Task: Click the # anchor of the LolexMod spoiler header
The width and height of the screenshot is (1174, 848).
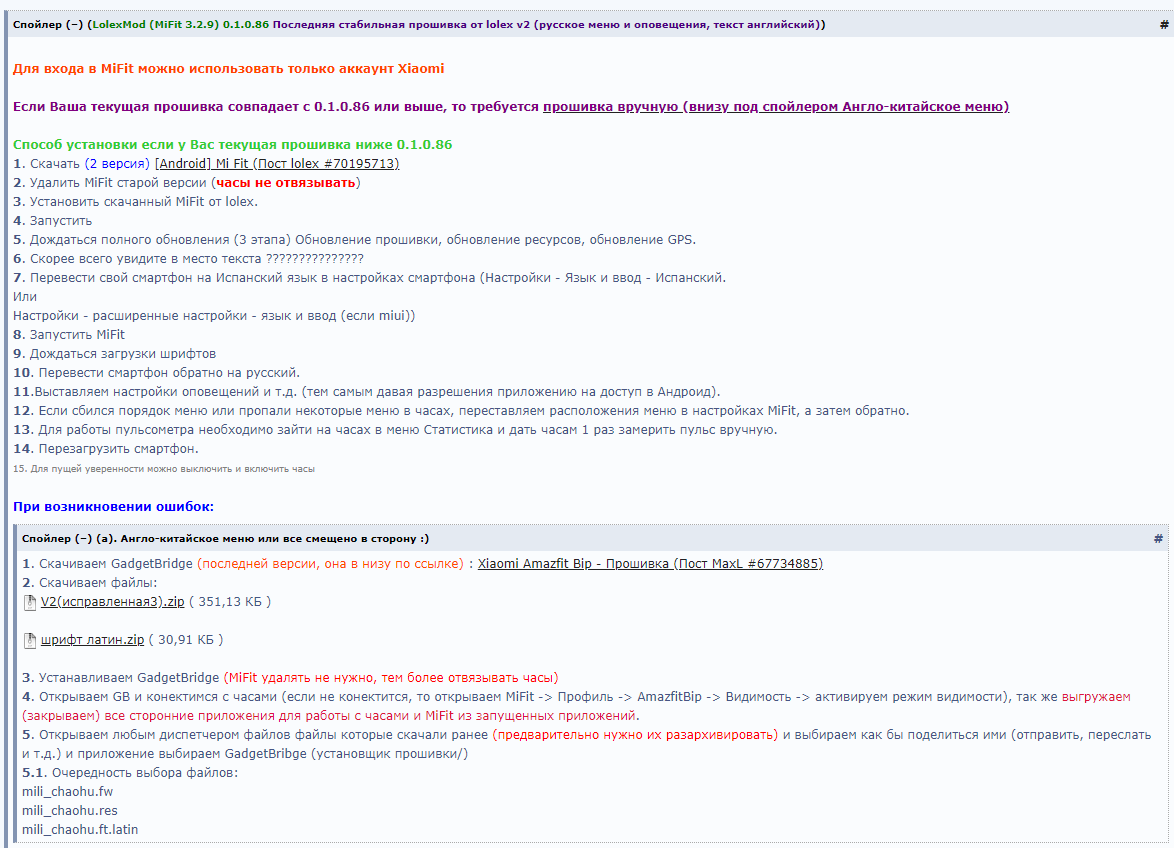Action: [1164, 25]
